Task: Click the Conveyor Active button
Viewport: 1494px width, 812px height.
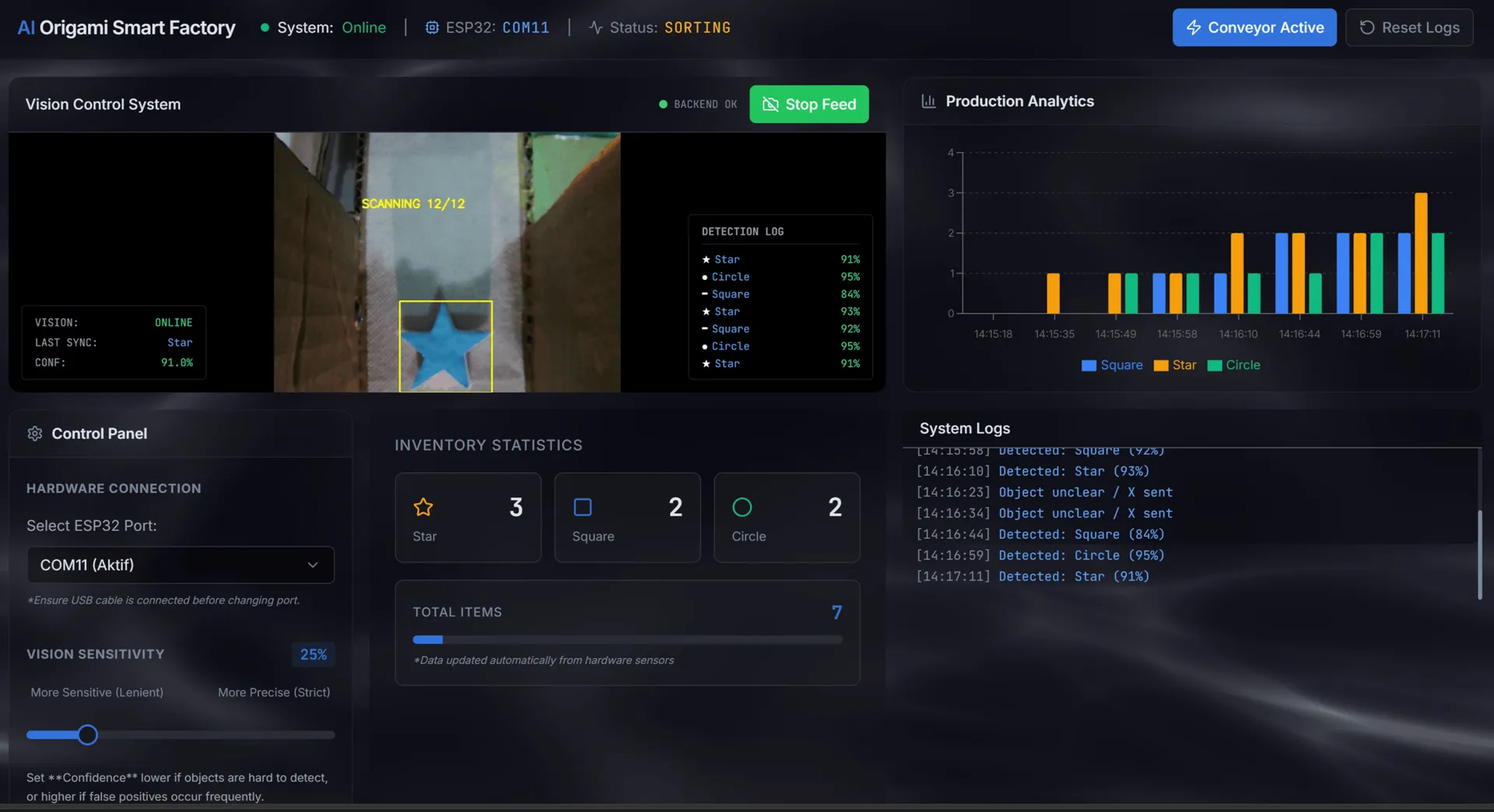Action: (1254, 27)
